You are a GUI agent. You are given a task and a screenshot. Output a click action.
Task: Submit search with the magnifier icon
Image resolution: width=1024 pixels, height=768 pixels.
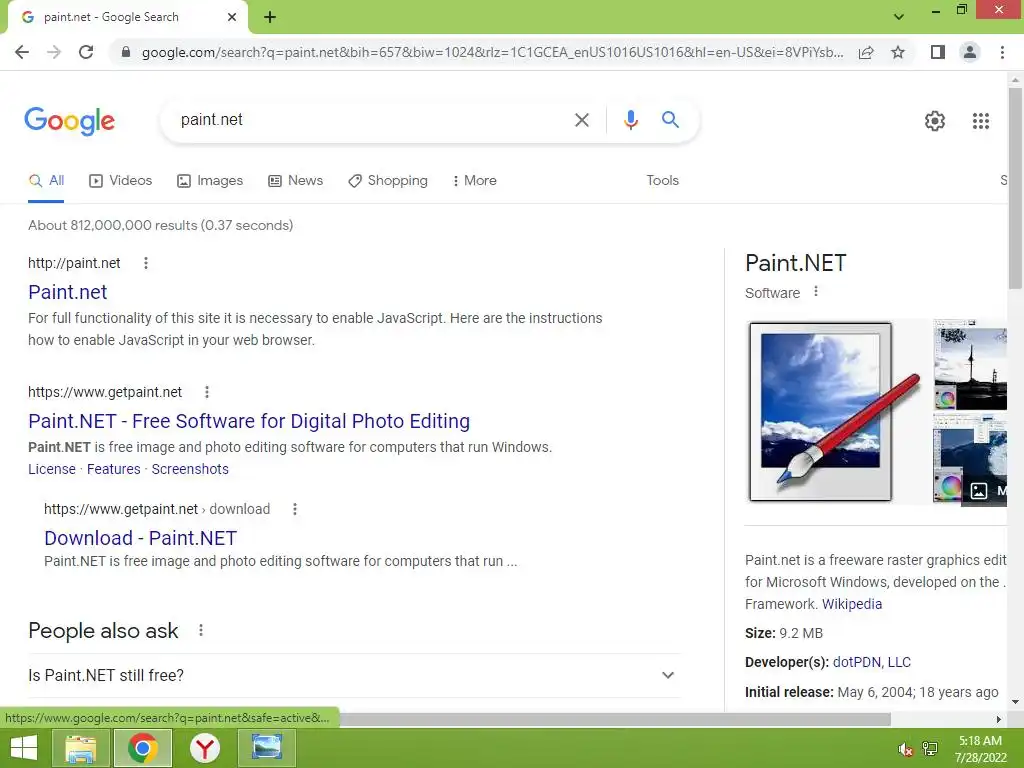point(670,120)
